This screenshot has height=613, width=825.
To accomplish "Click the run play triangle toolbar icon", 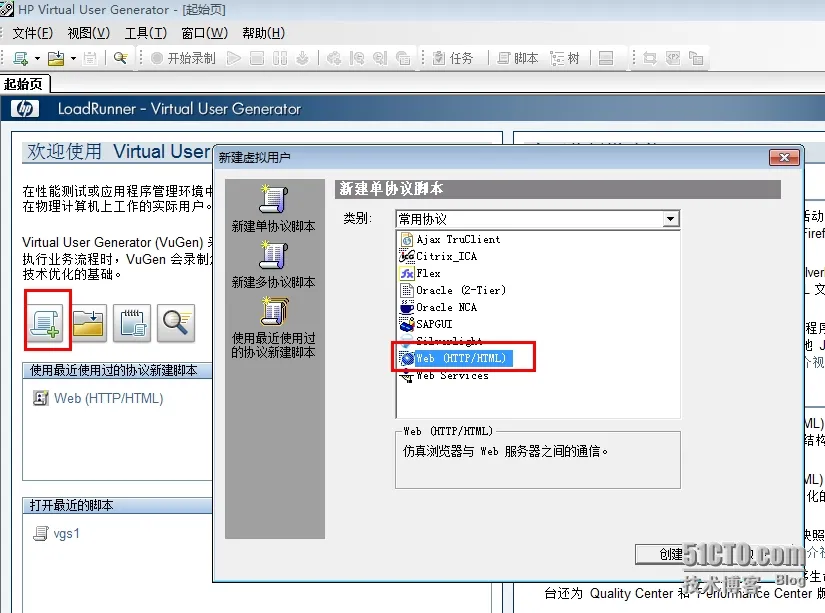I will coord(234,58).
